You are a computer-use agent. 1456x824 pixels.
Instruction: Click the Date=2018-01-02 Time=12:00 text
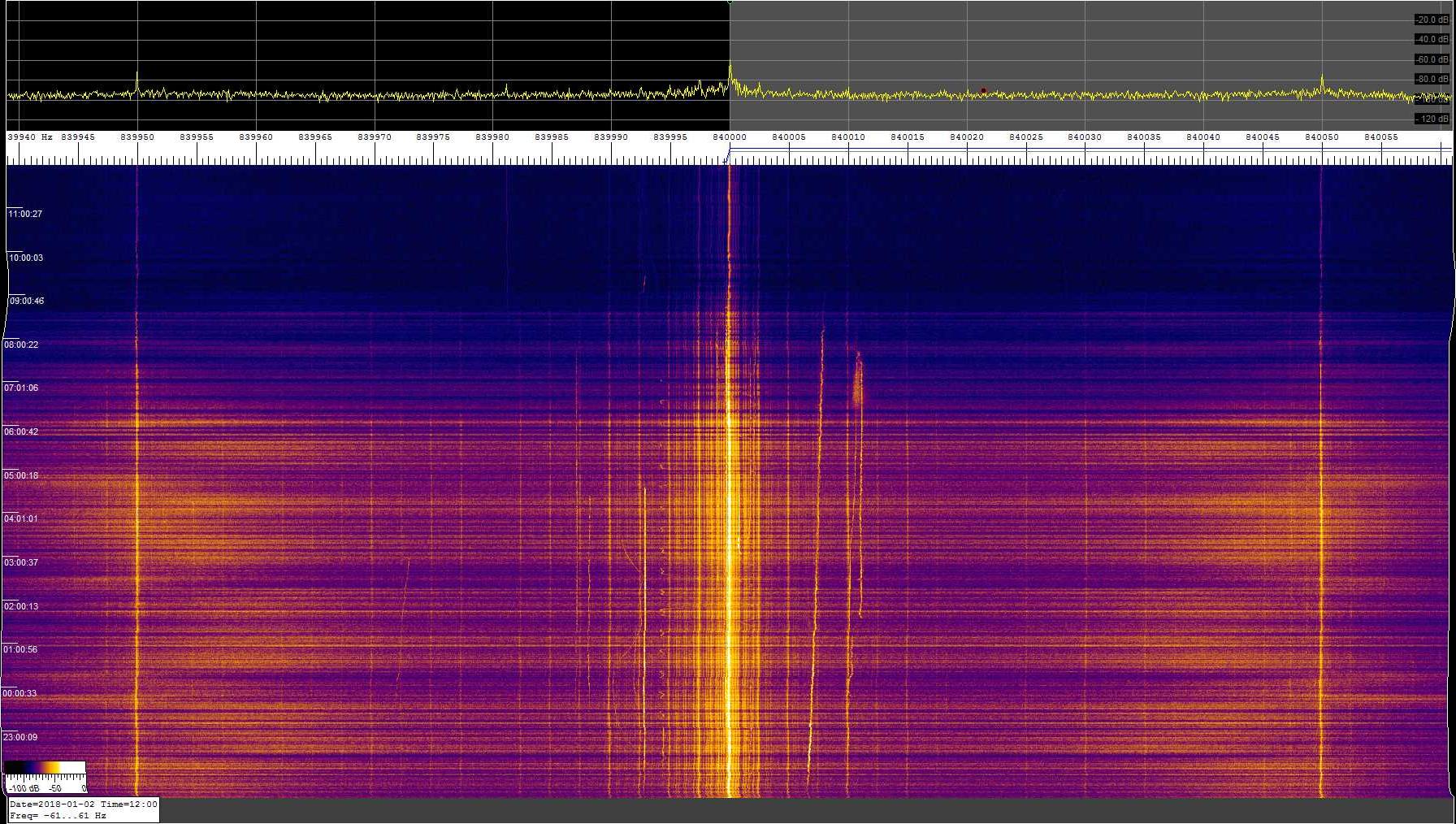coord(84,804)
